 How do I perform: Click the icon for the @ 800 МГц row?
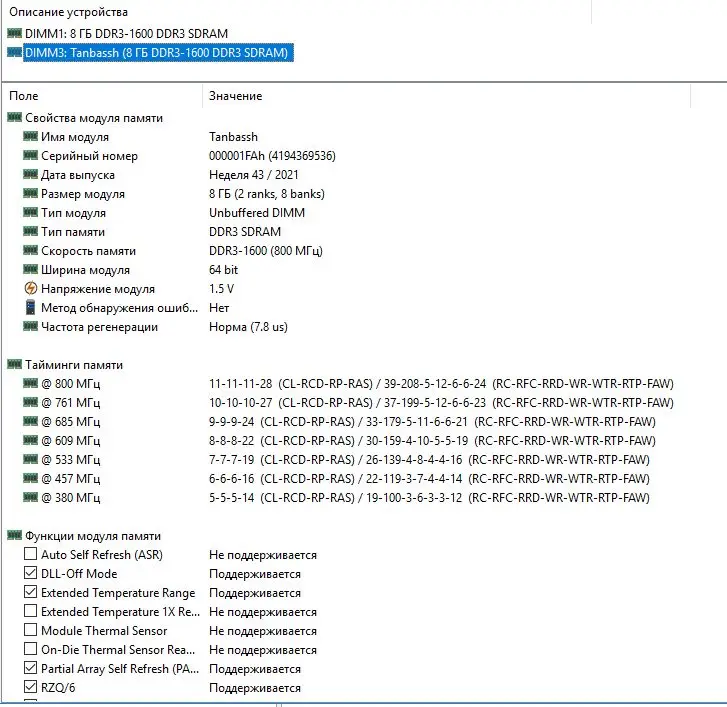[x=30, y=383]
